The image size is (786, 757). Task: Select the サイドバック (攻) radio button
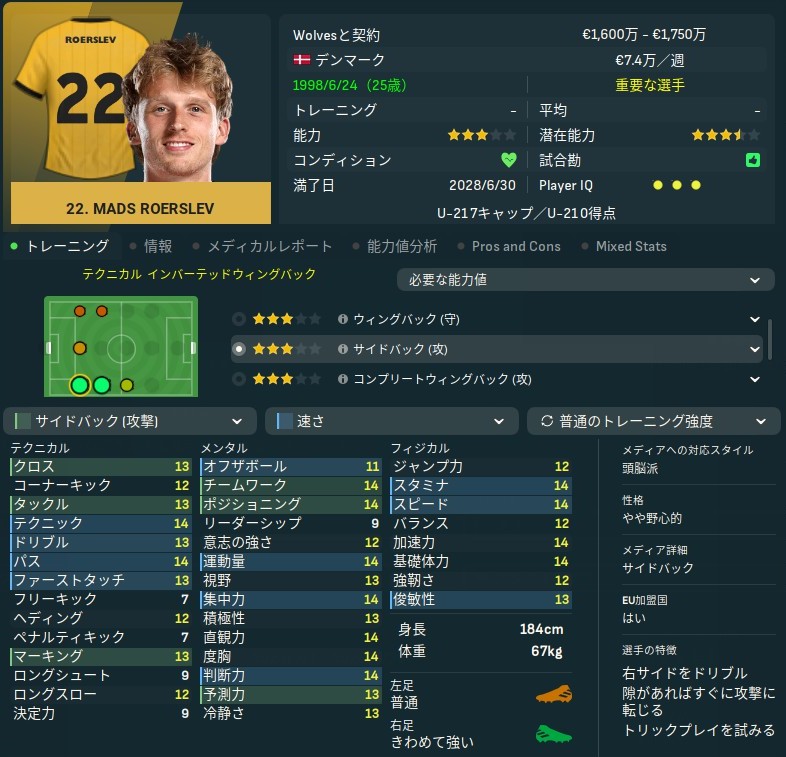[x=239, y=349]
